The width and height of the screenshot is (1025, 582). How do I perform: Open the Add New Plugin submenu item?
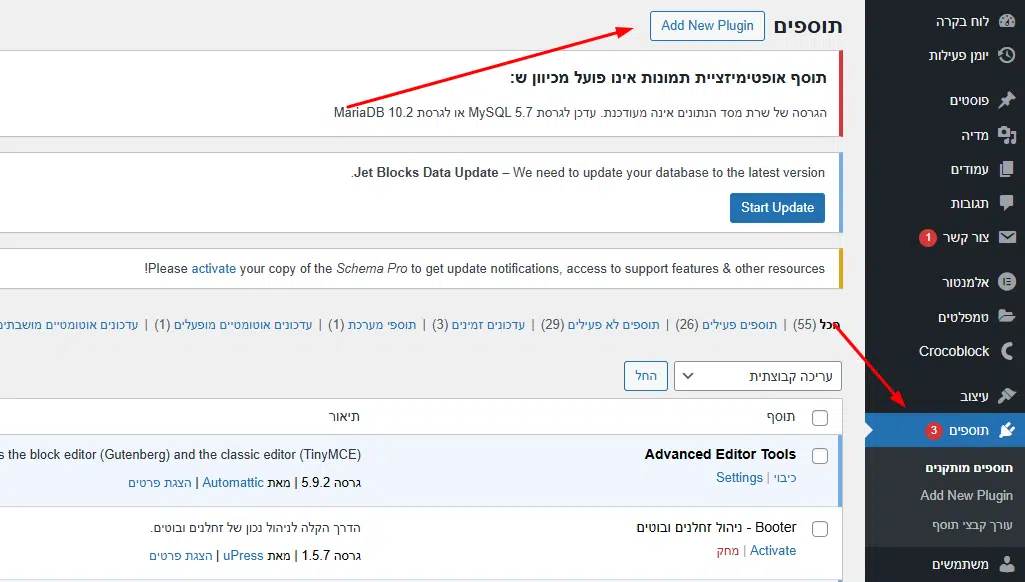(966, 495)
